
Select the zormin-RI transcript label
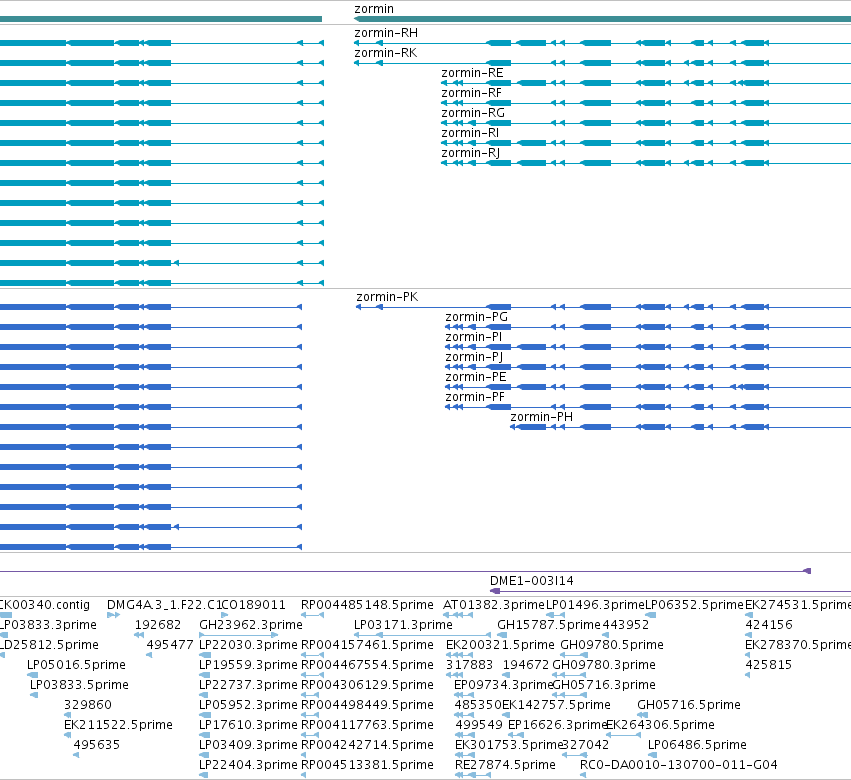[x=470, y=133]
